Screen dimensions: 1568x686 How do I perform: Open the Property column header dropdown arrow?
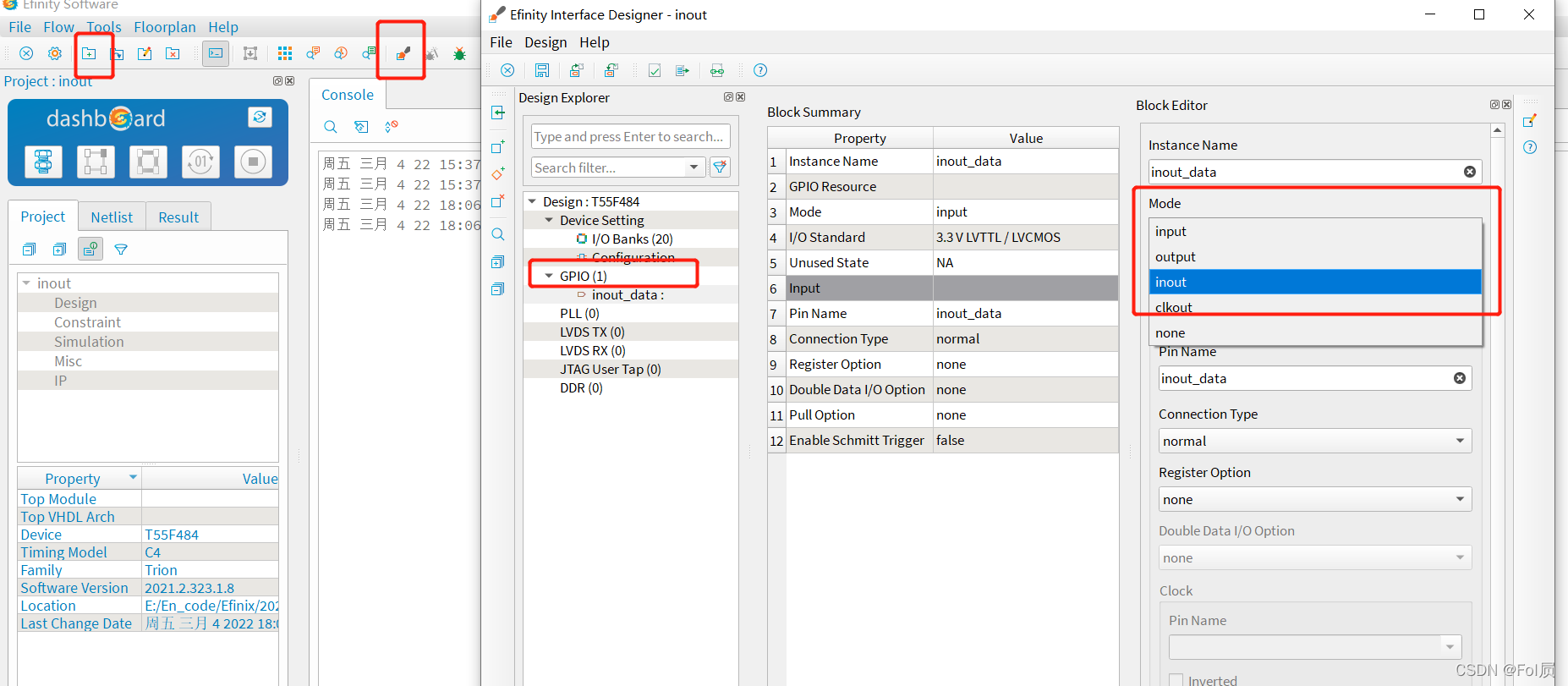[x=133, y=478]
